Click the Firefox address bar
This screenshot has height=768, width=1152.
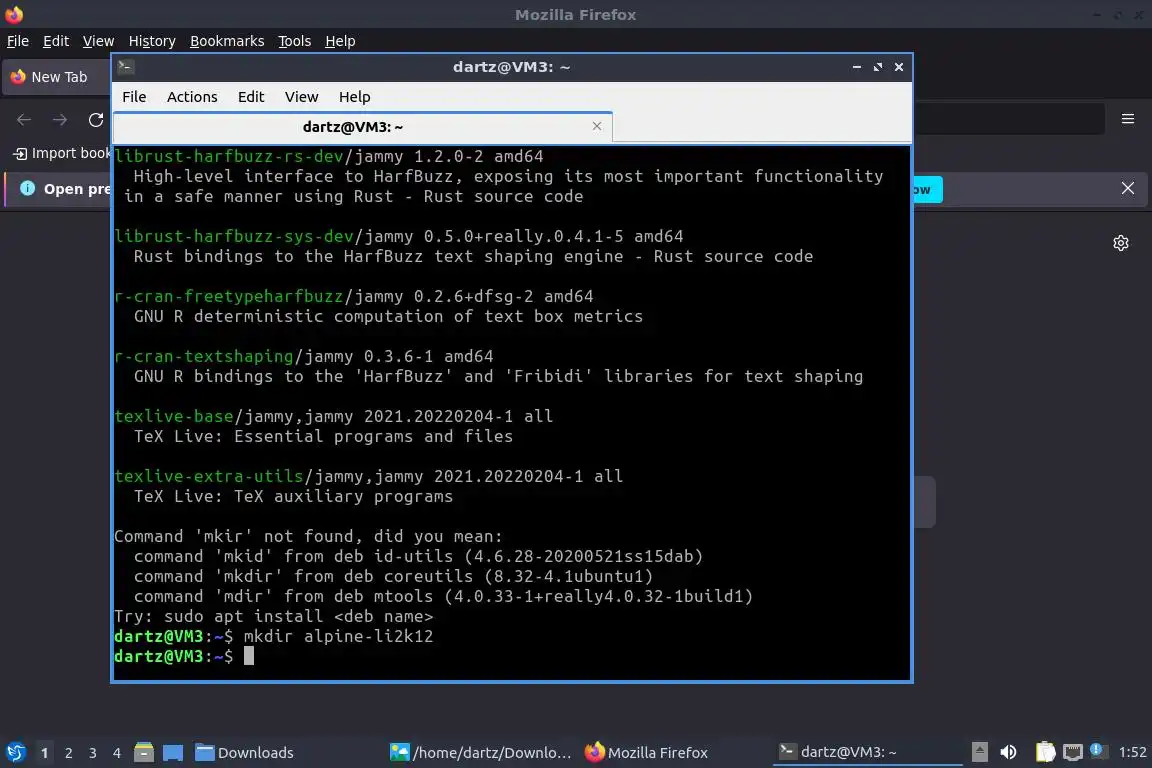coord(1008,119)
